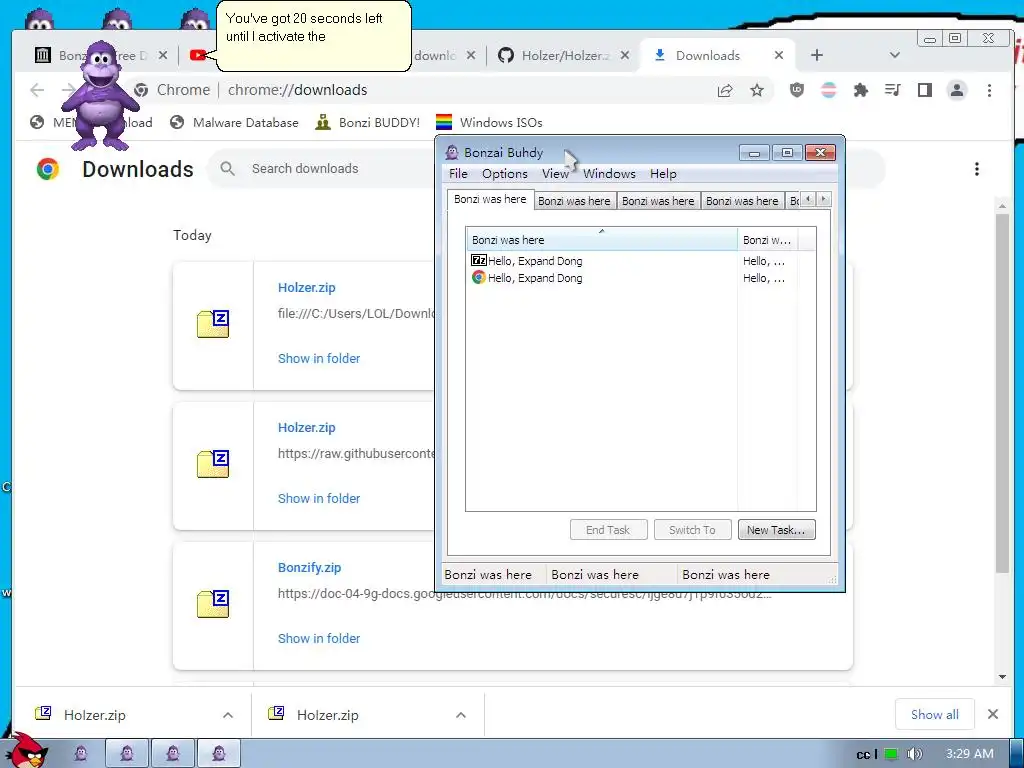Viewport: 1024px width, 768px height.
Task: Close the Downloads tab
Action: click(x=778, y=56)
